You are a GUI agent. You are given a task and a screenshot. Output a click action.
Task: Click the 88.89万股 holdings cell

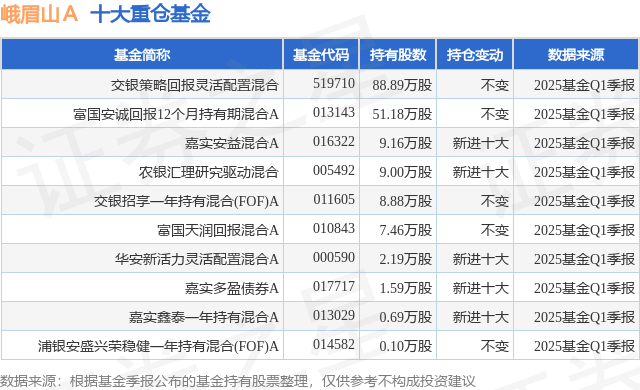click(x=402, y=85)
